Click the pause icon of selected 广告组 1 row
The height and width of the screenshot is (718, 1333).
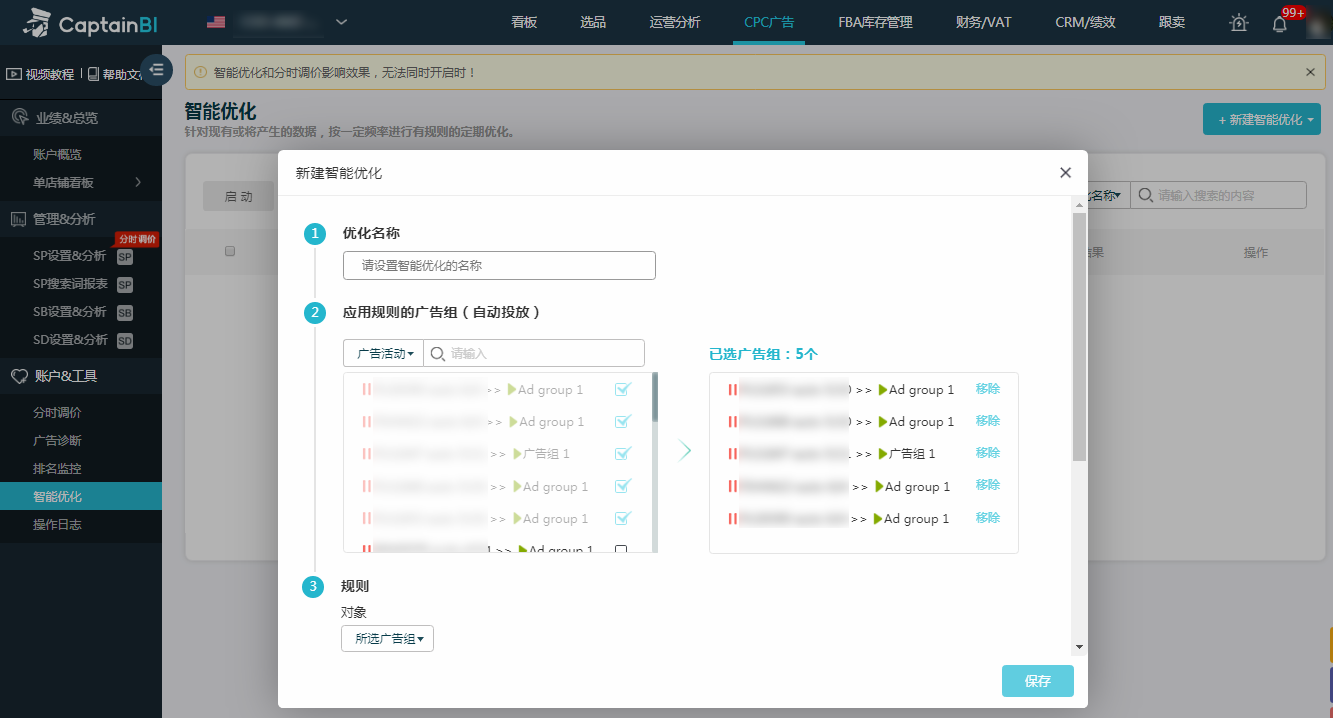[732, 454]
